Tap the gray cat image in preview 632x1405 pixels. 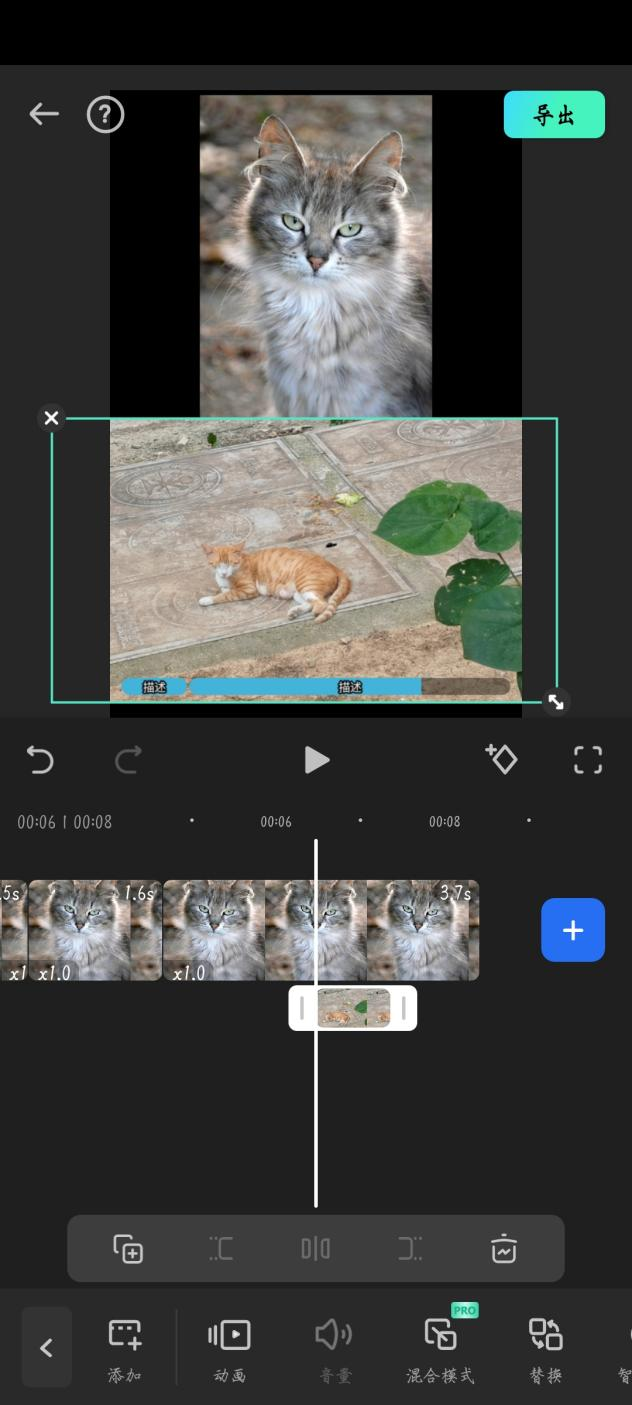click(x=316, y=256)
